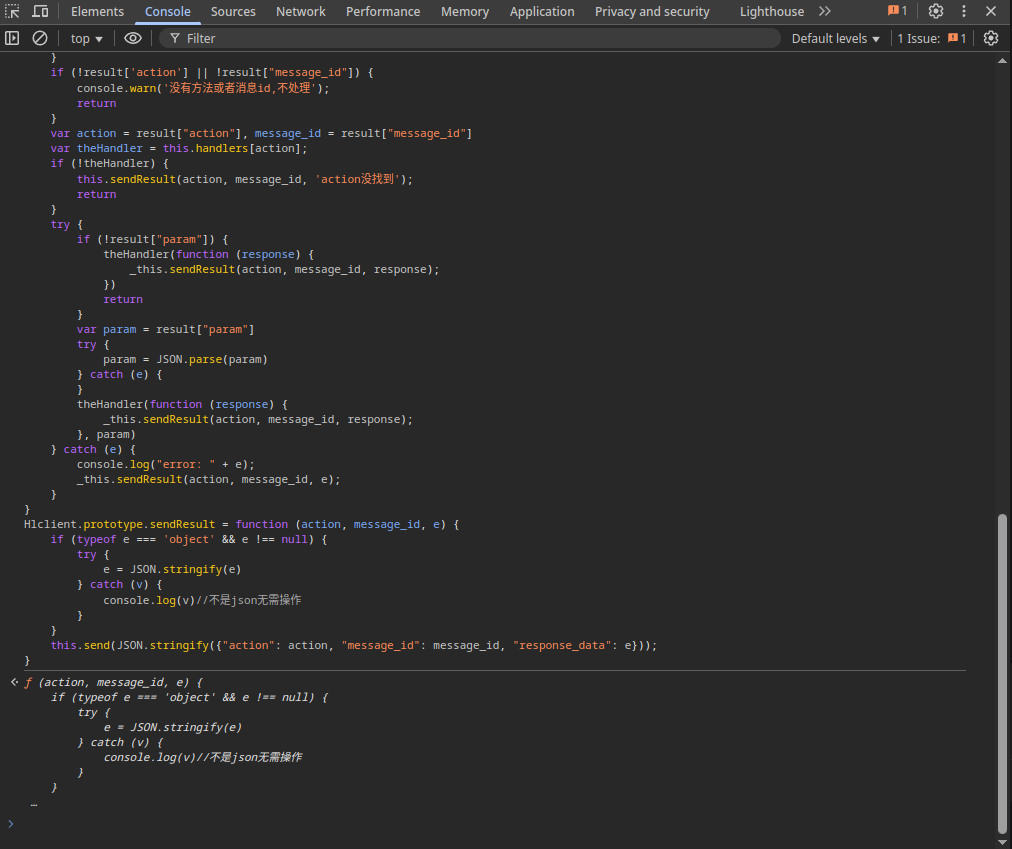Open console settings gear icon
1012x849 pixels.
tap(991, 38)
